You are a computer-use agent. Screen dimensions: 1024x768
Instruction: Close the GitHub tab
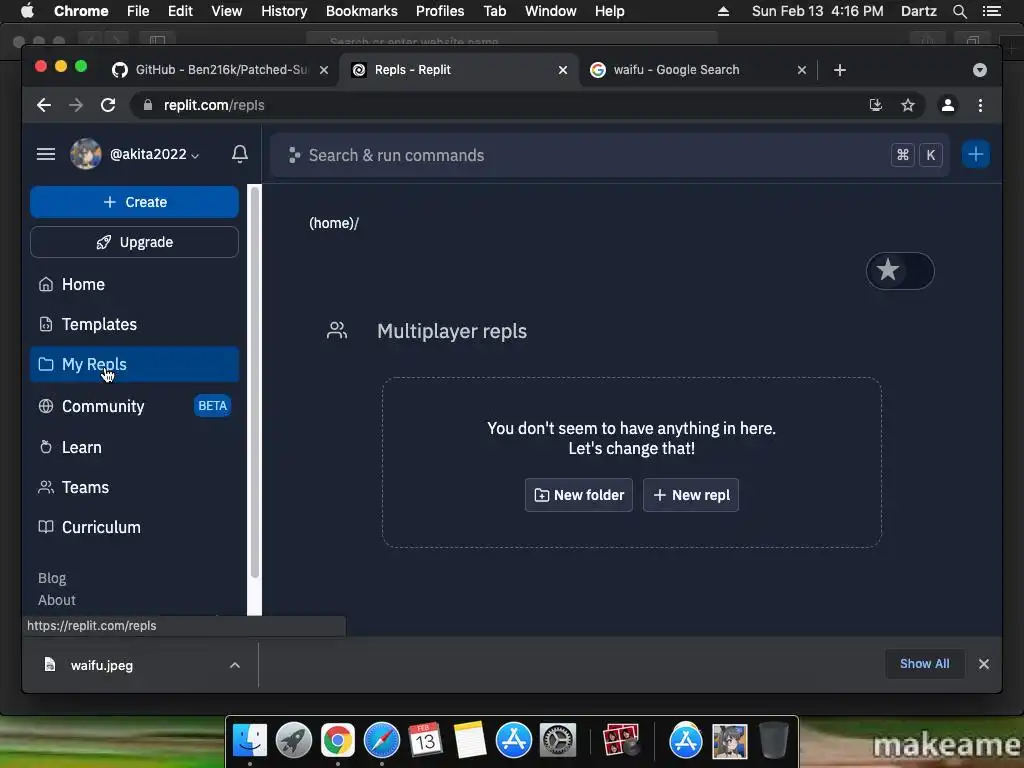(324, 70)
